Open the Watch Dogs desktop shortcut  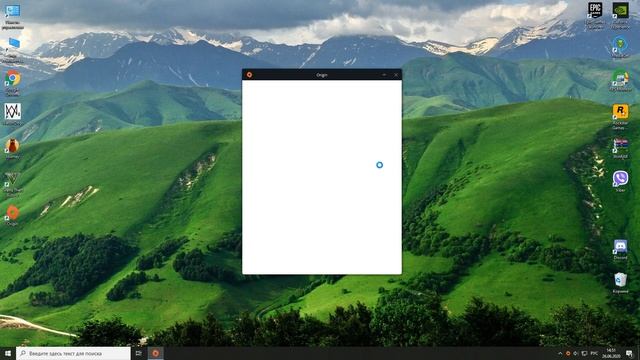click(x=13, y=114)
